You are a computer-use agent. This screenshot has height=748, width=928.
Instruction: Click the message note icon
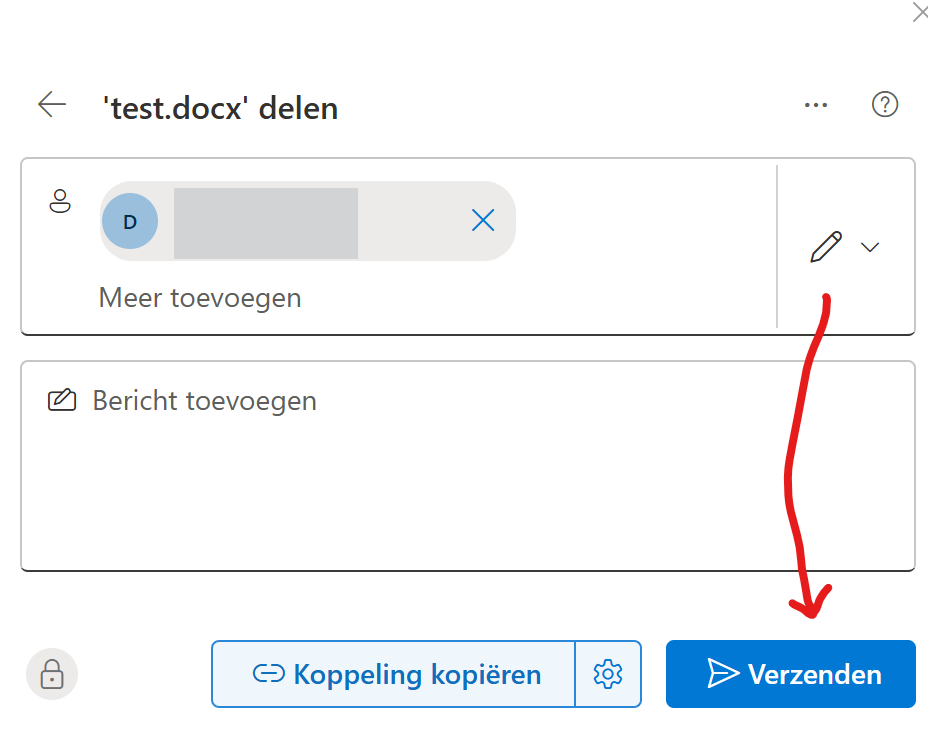click(x=62, y=401)
